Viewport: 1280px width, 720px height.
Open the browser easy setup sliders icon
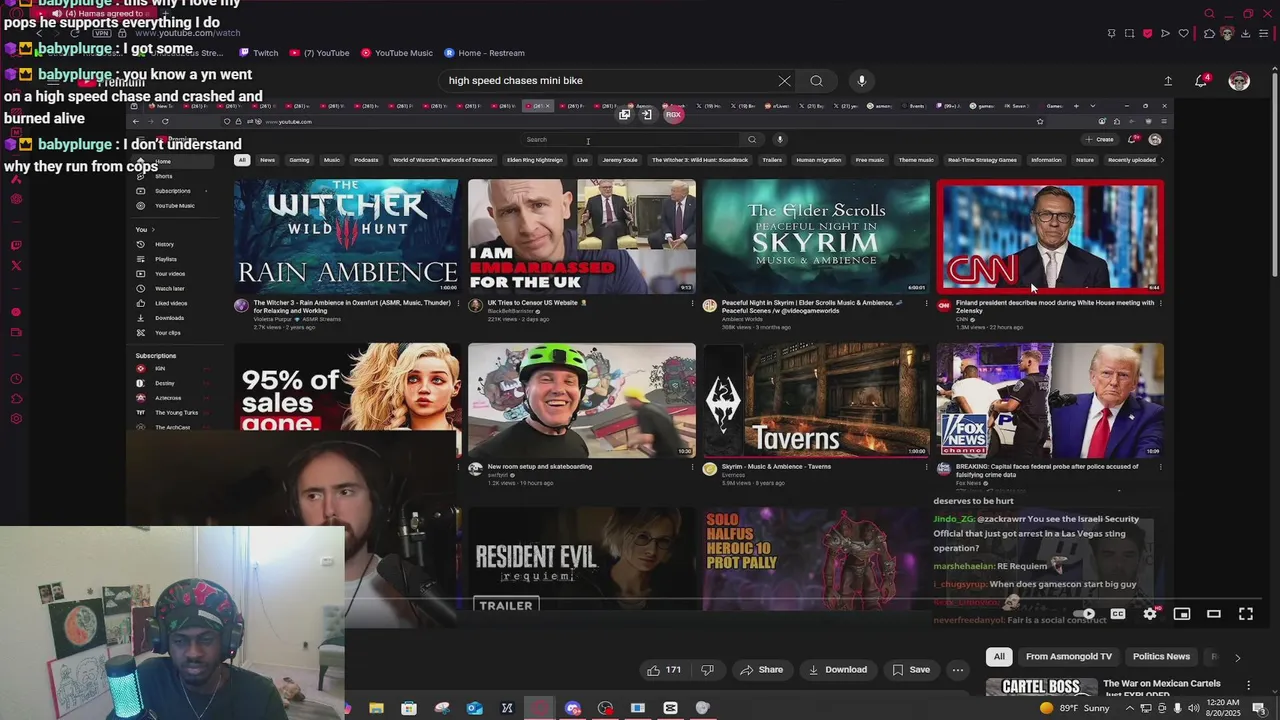(1263, 33)
